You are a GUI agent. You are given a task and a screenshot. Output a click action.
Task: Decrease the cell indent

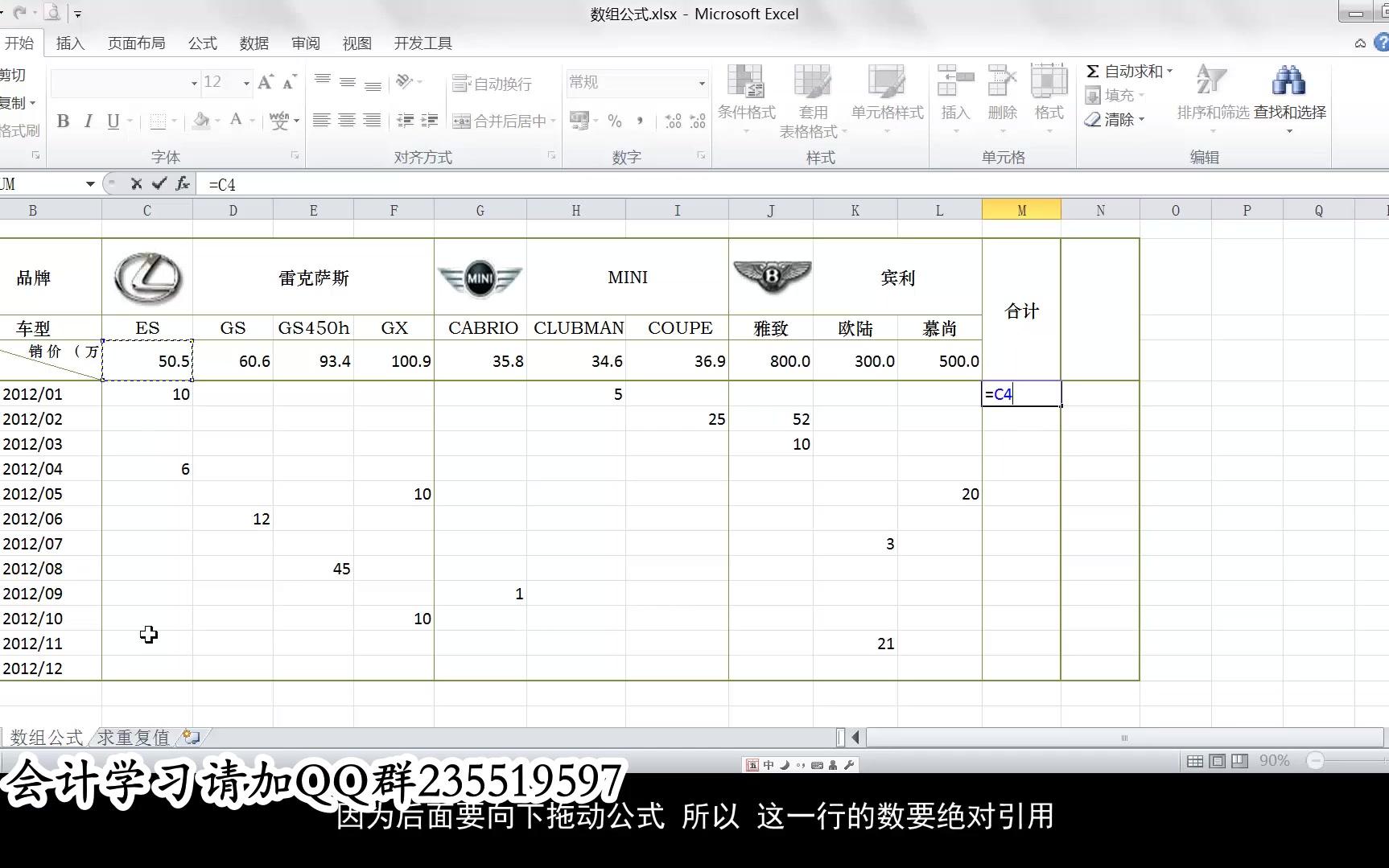click(x=406, y=121)
